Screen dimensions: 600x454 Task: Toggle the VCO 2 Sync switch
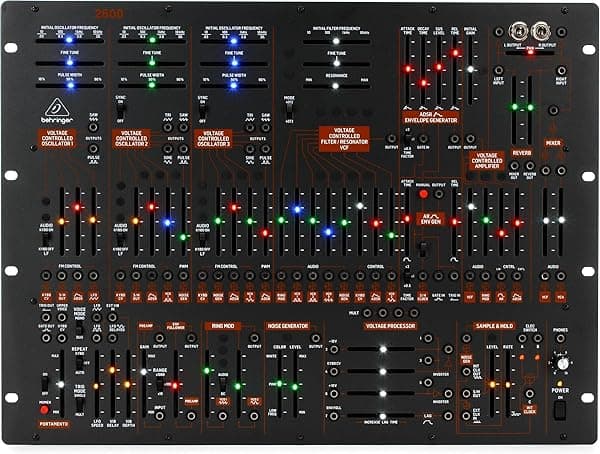(120, 111)
